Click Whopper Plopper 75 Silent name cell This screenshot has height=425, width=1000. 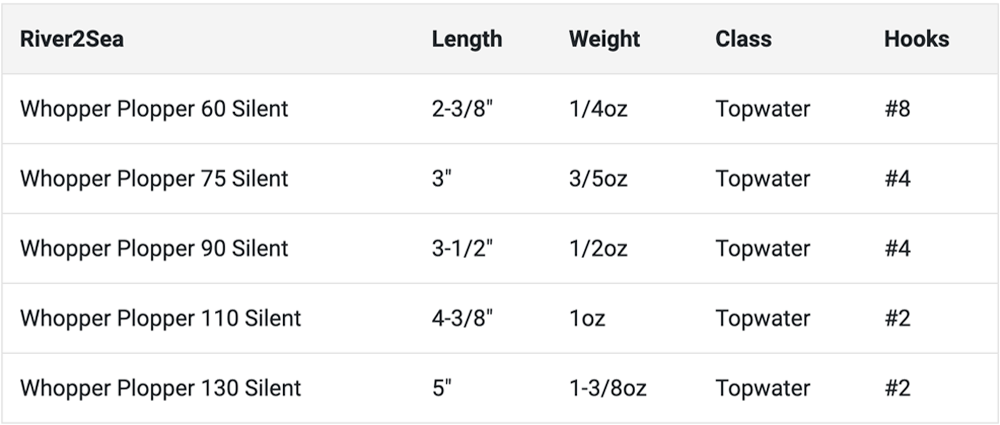[x=154, y=178]
